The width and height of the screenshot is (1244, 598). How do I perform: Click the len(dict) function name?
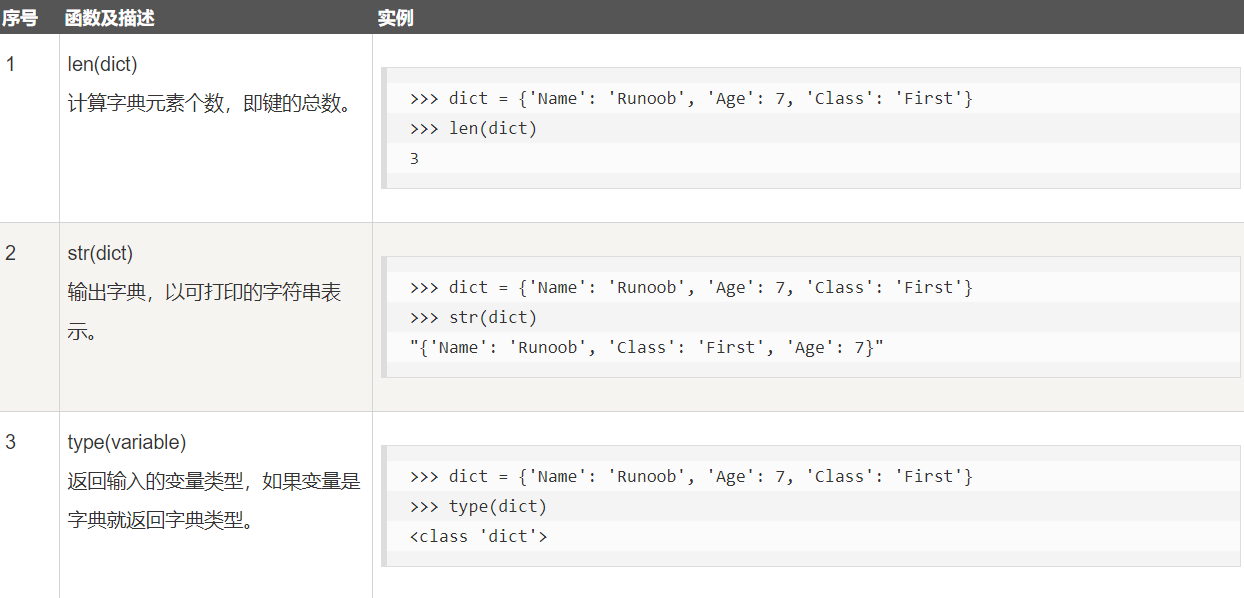102,64
